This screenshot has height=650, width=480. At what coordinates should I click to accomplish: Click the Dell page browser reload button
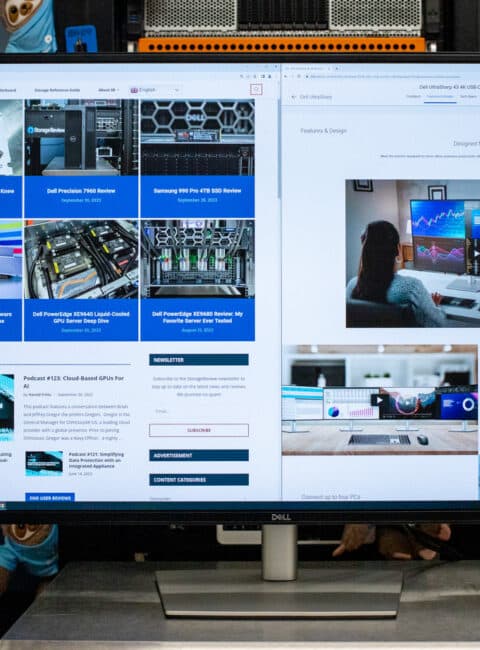point(298,77)
